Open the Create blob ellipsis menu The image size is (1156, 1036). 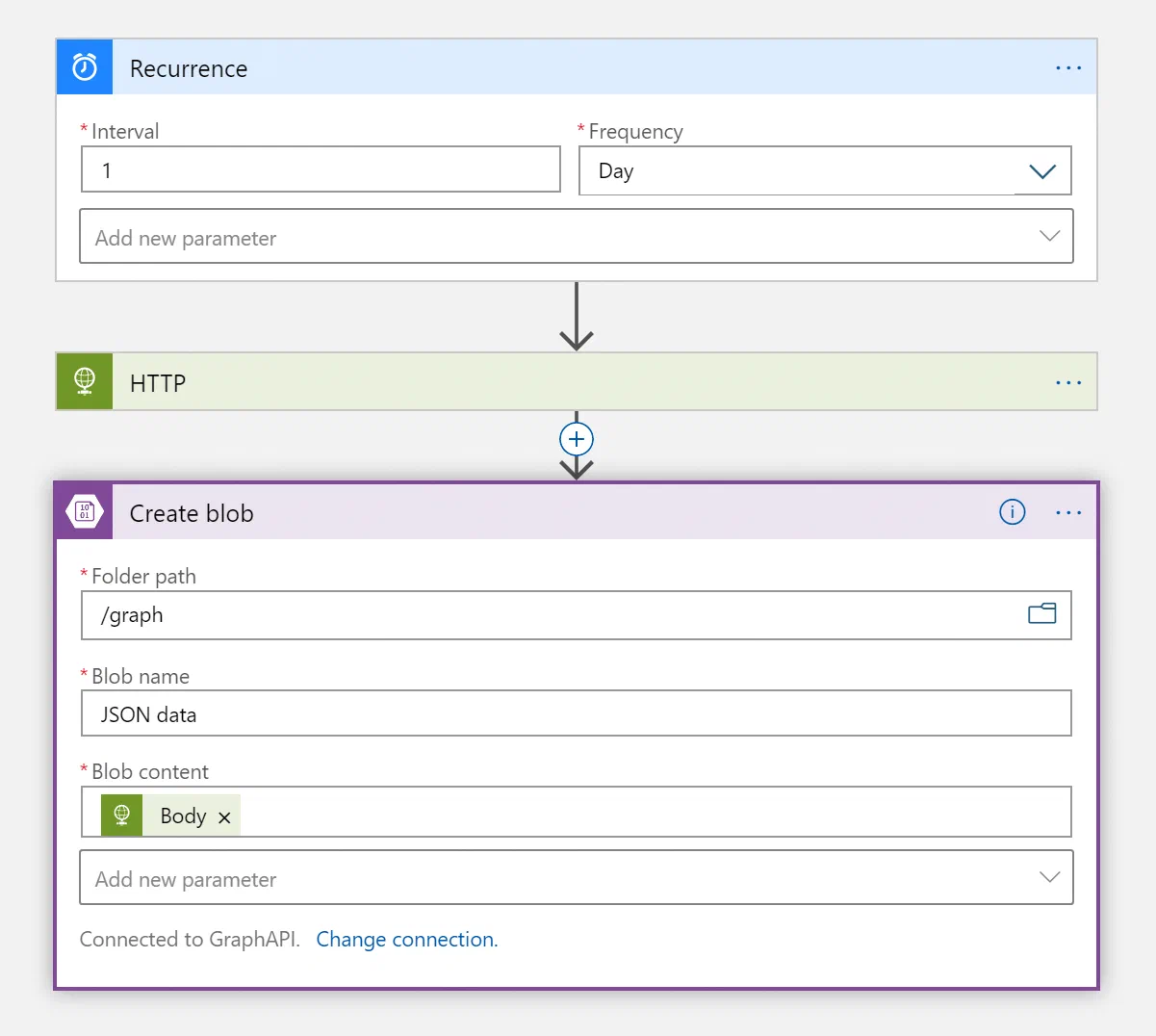[x=1068, y=513]
